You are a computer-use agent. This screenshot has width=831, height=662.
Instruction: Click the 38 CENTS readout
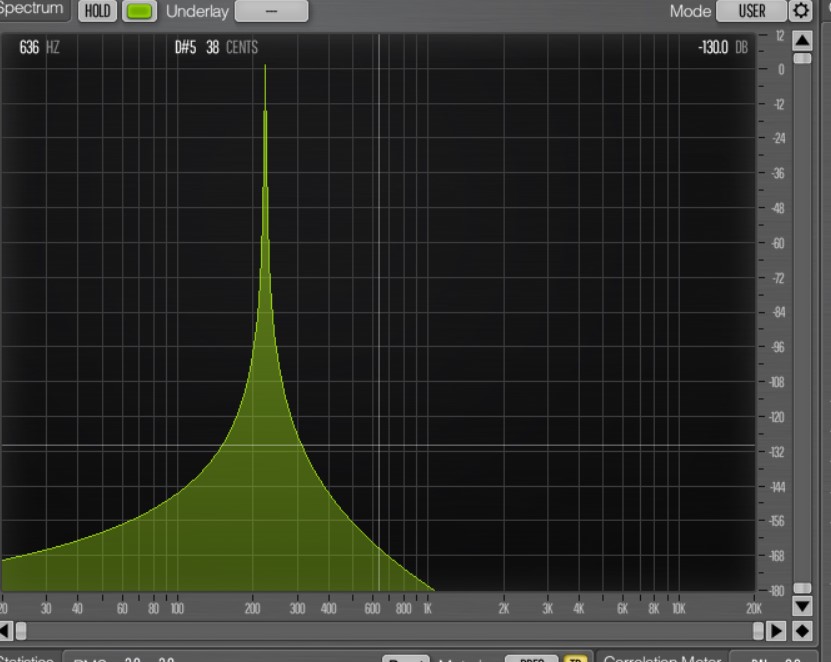(232, 48)
